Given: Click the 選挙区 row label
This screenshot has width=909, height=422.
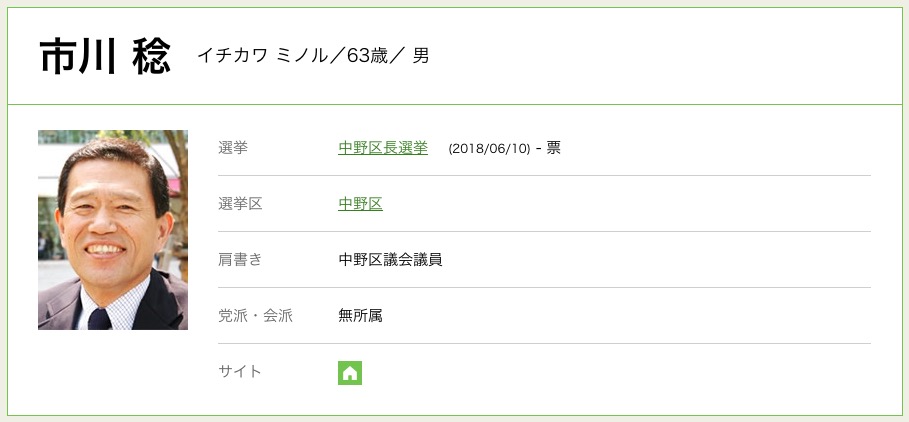Looking at the screenshot, I should 240,204.
